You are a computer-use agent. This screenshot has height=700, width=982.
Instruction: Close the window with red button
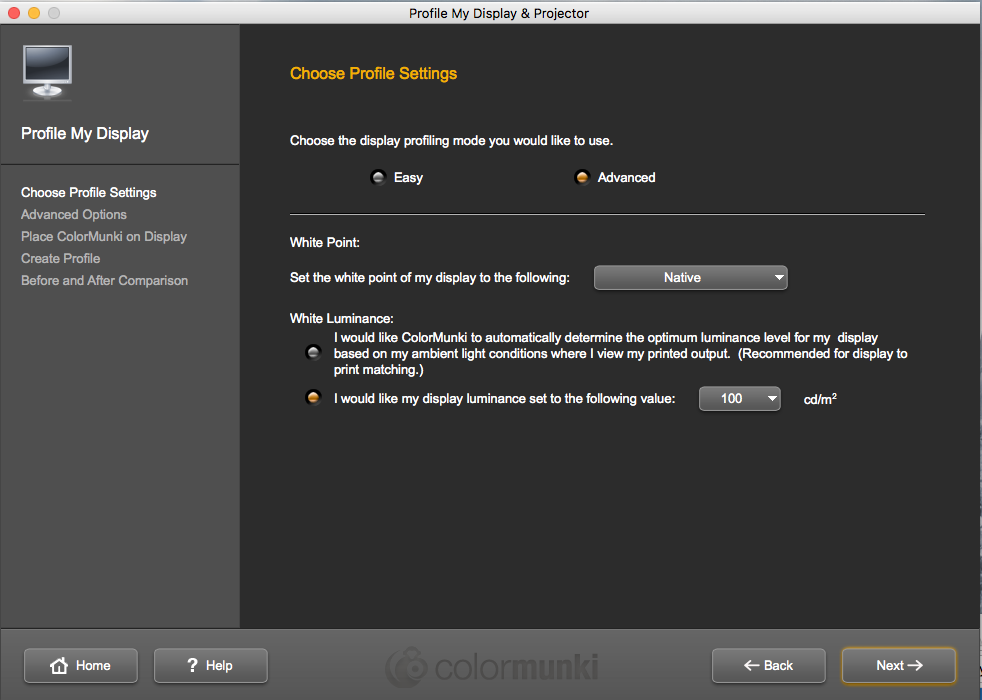click(x=14, y=13)
